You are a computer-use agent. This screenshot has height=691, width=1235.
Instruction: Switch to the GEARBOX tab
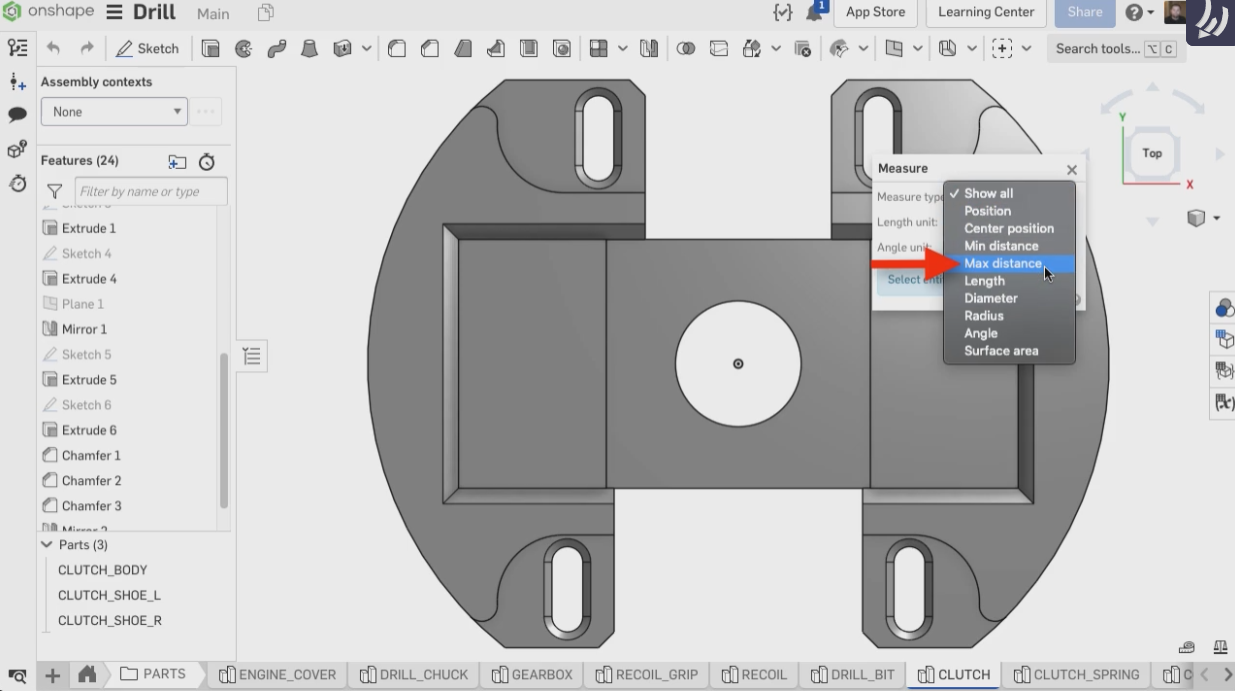point(531,675)
